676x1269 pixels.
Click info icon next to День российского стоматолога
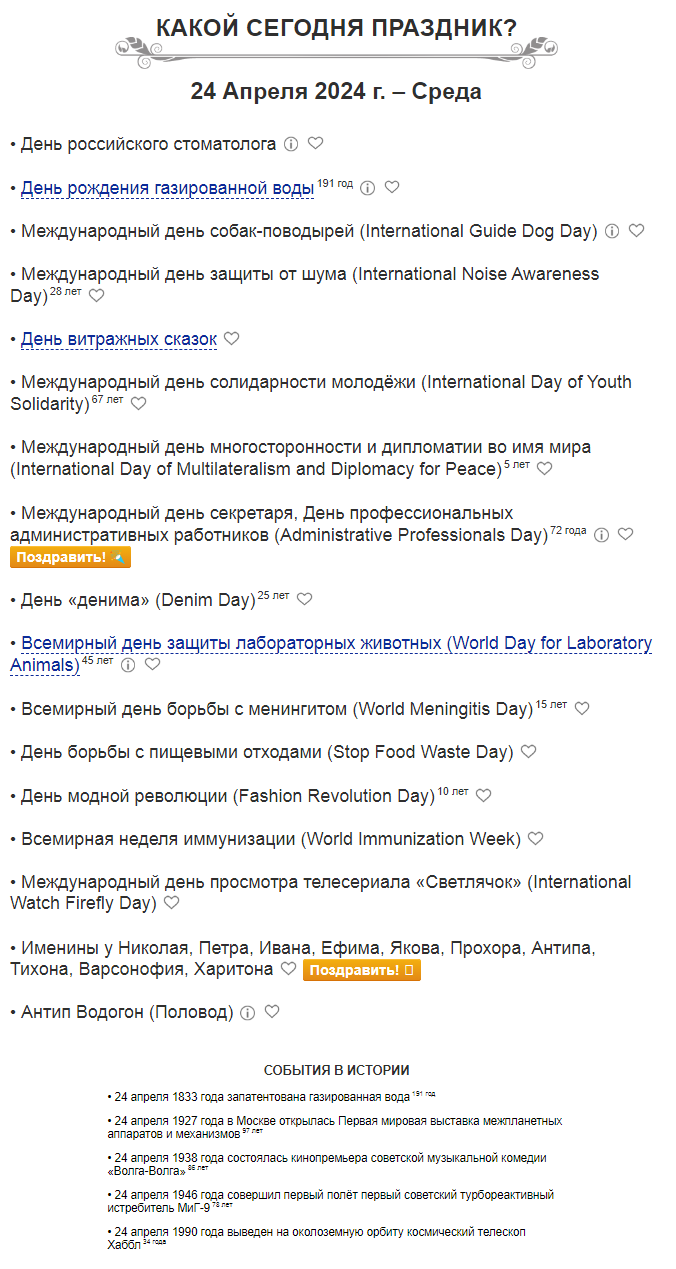(291, 144)
